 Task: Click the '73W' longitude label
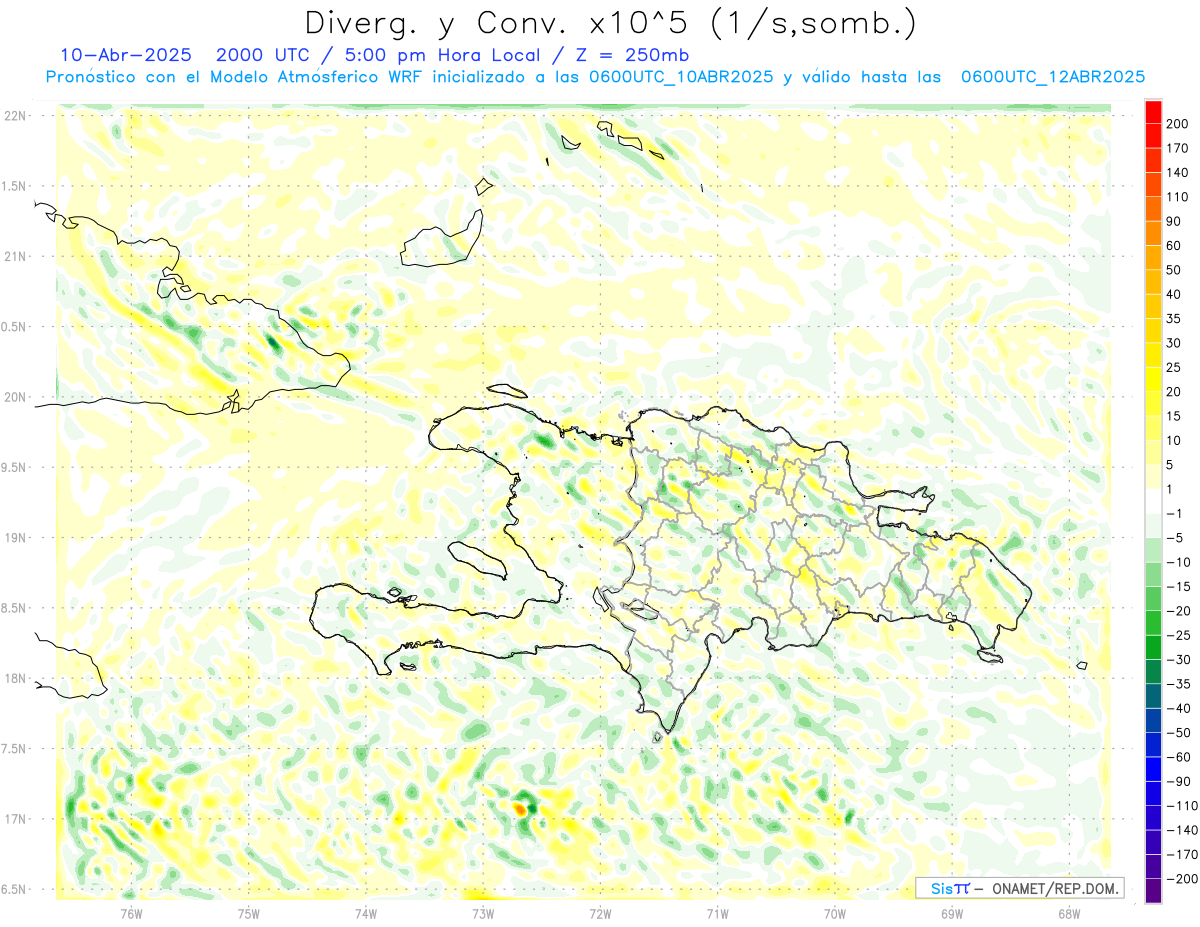pyautogui.click(x=483, y=913)
